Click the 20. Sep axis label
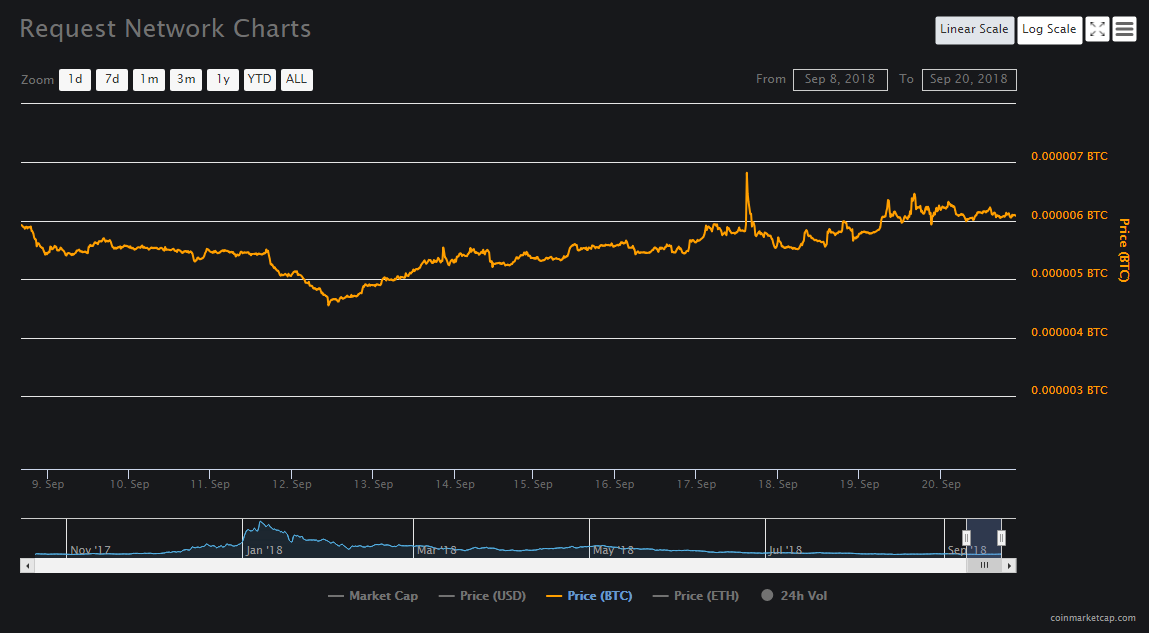1149x633 pixels. [x=940, y=484]
